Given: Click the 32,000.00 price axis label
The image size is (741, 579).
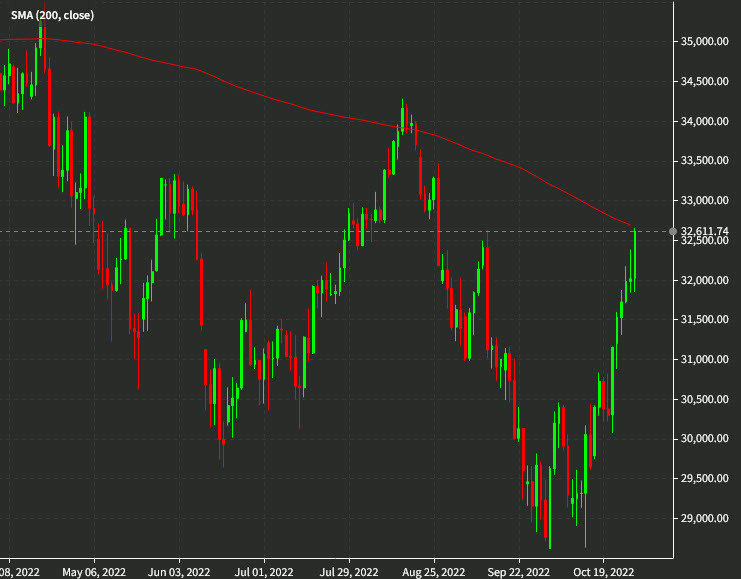Looking at the screenshot, I should 704,280.
